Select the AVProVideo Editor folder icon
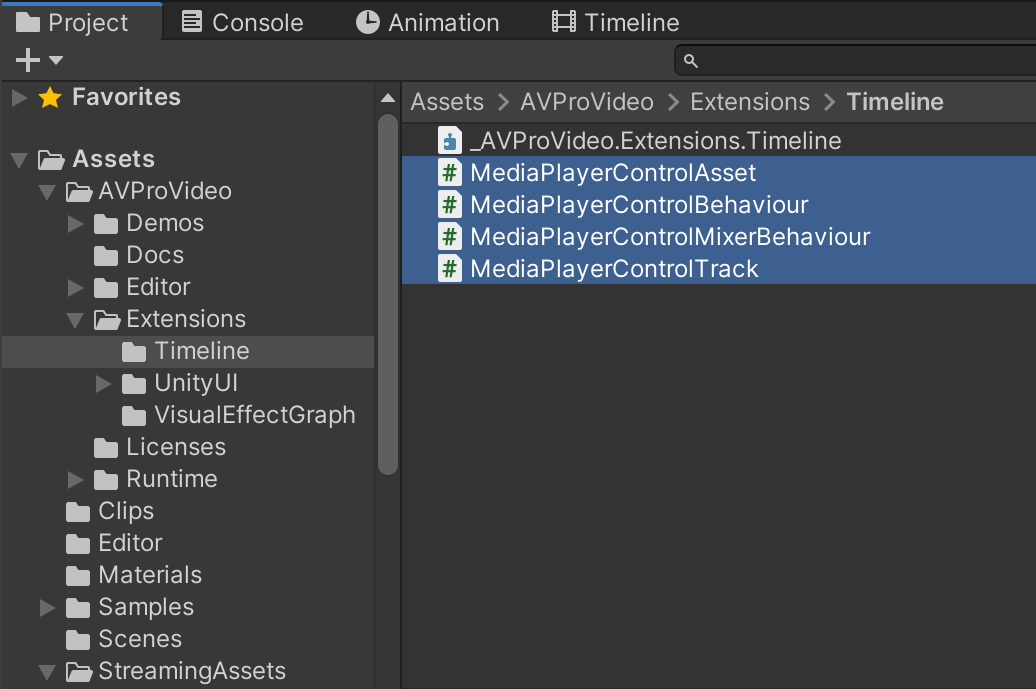1036x689 pixels. coord(106,288)
